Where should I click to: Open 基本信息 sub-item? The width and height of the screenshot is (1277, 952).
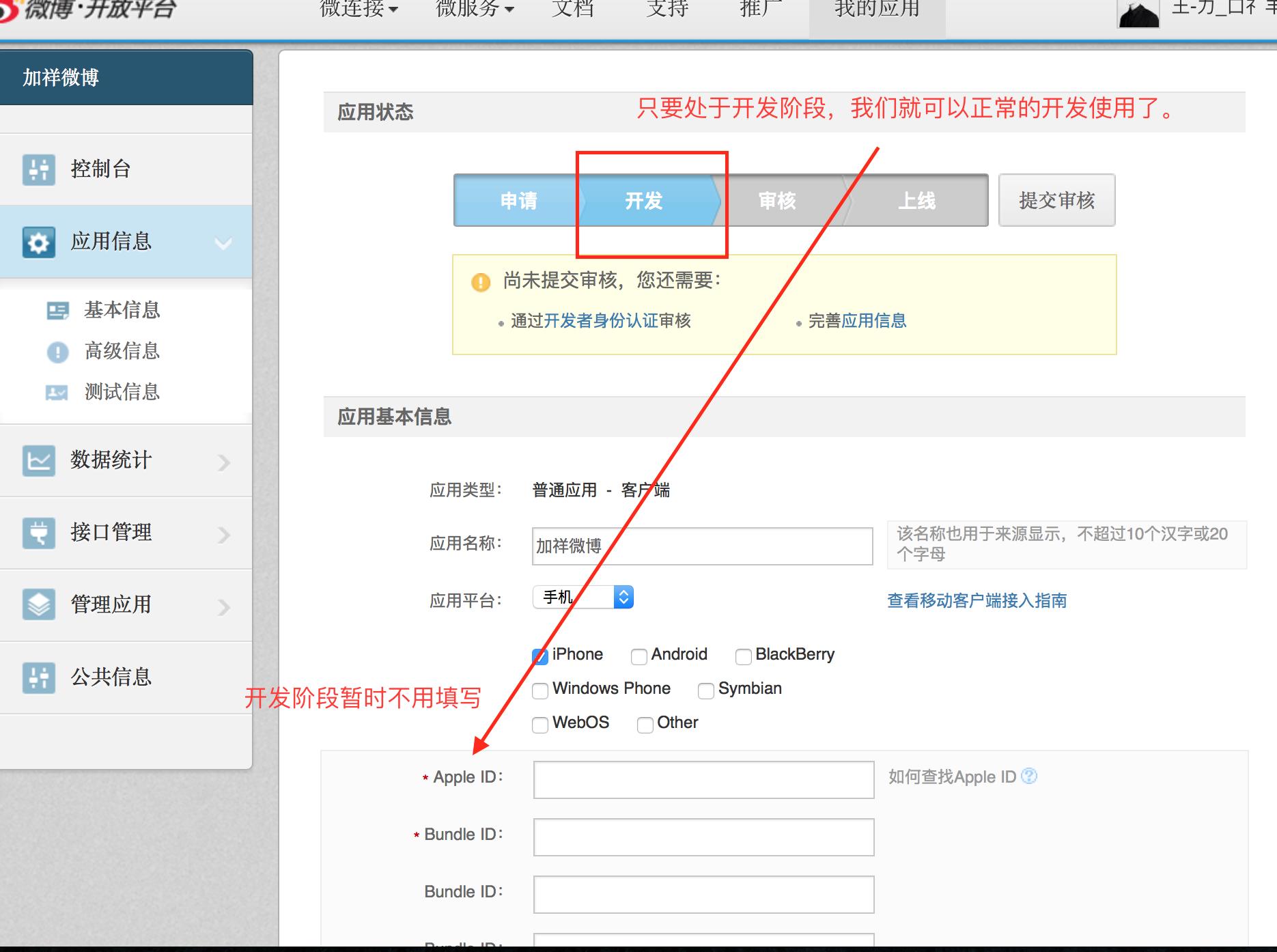pos(122,311)
